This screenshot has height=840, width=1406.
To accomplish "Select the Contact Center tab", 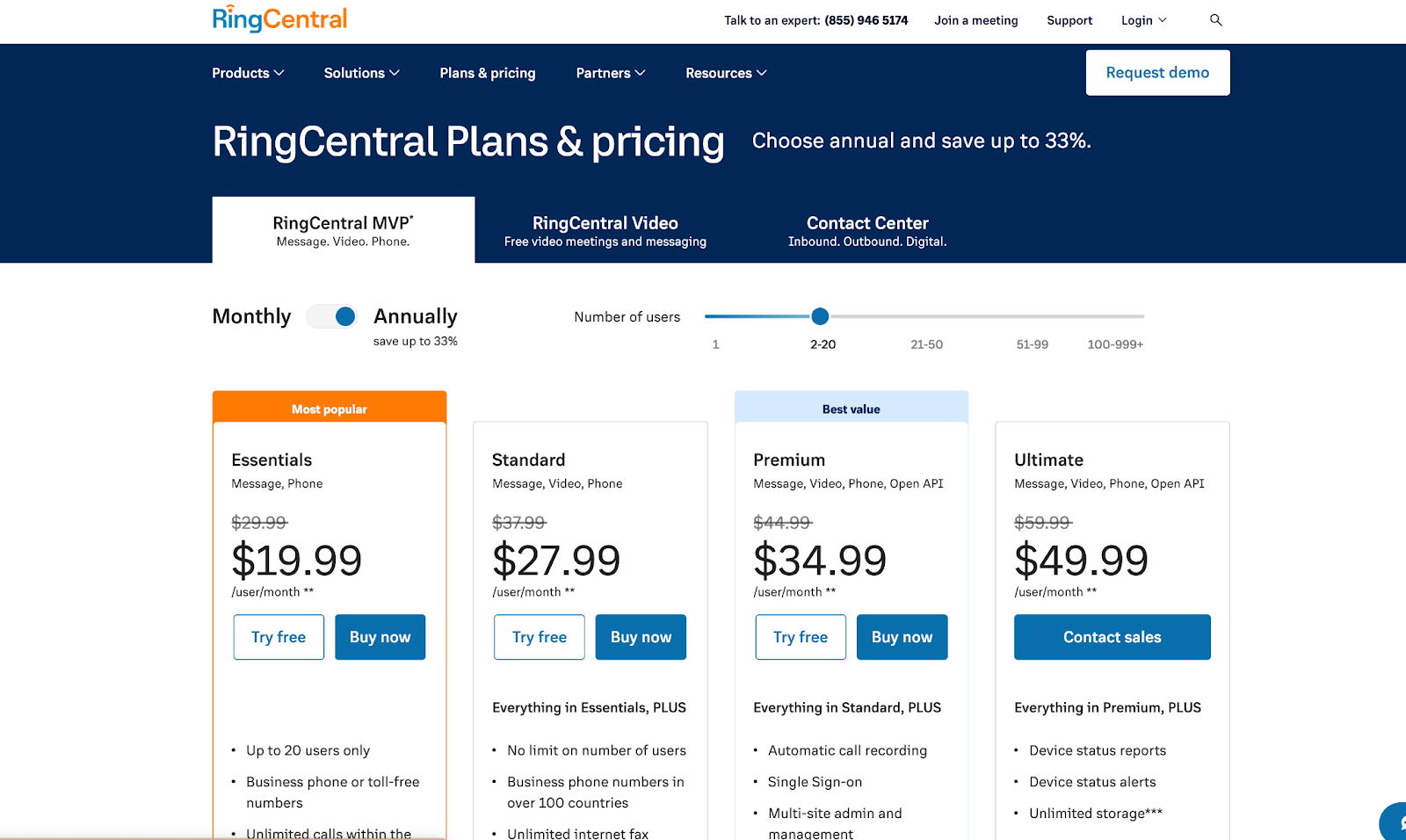I will pyautogui.click(x=867, y=230).
